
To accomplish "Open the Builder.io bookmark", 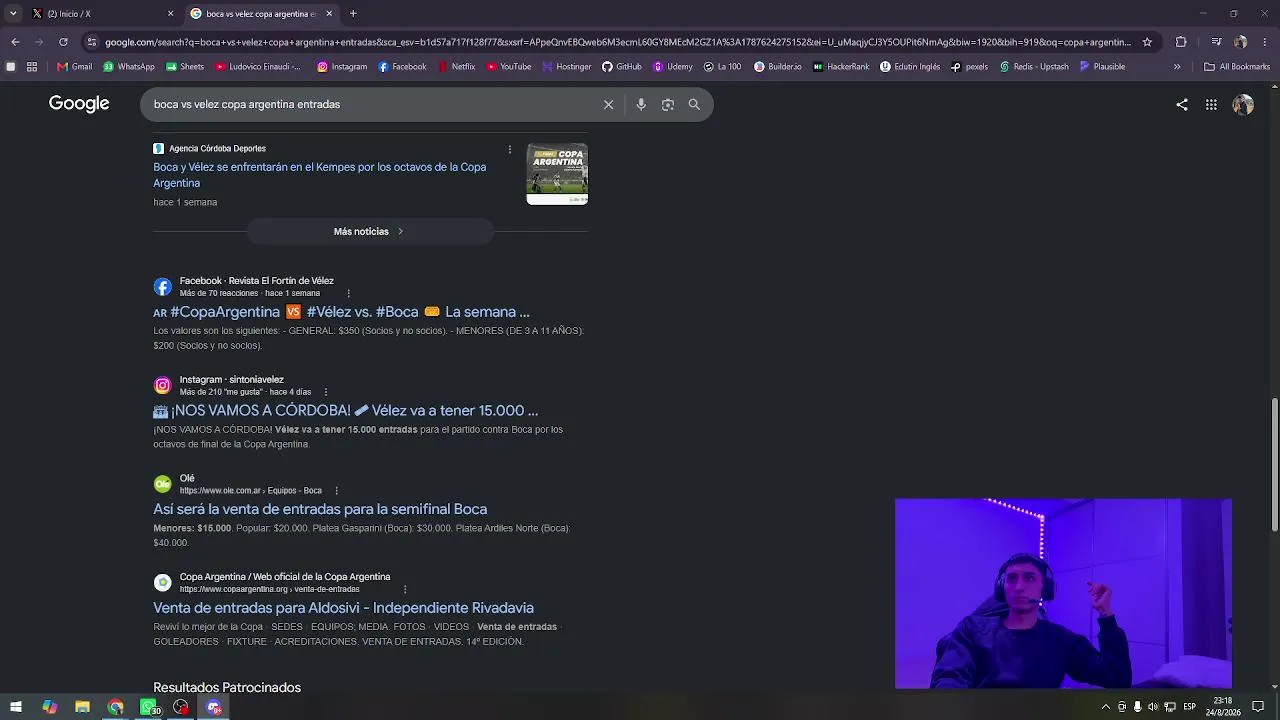I will tap(778, 67).
